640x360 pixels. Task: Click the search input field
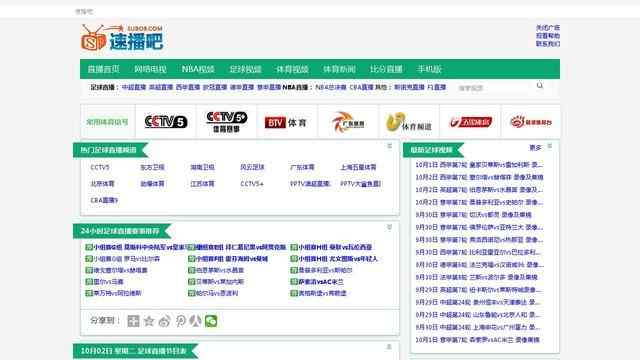tap(494, 88)
